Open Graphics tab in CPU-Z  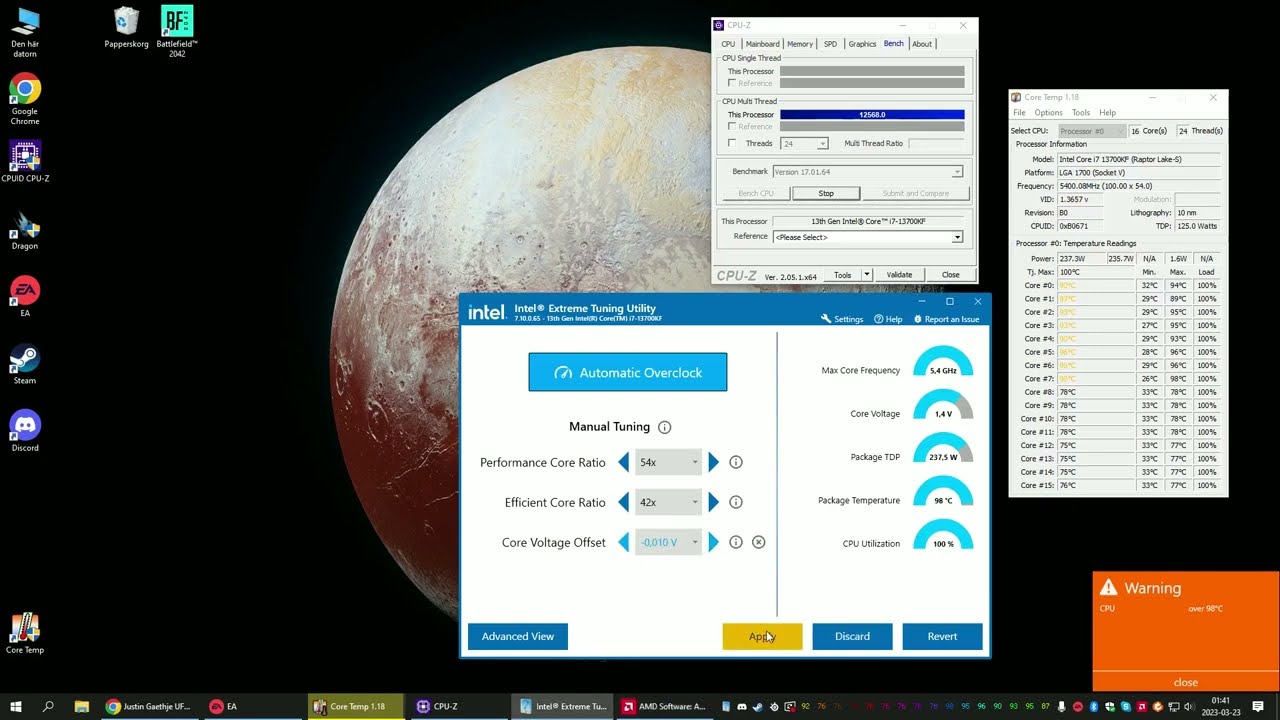[x=862, y=44]
